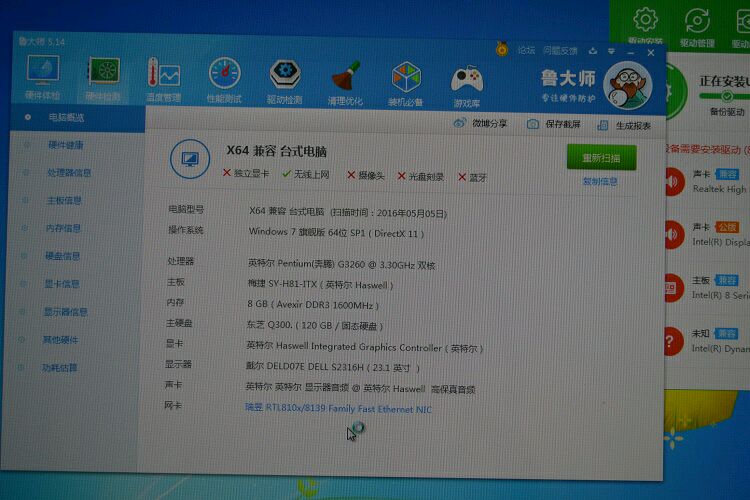Select 显示器信息 in the sidebar
Screen dimensions: 750x500
(66, 312)
